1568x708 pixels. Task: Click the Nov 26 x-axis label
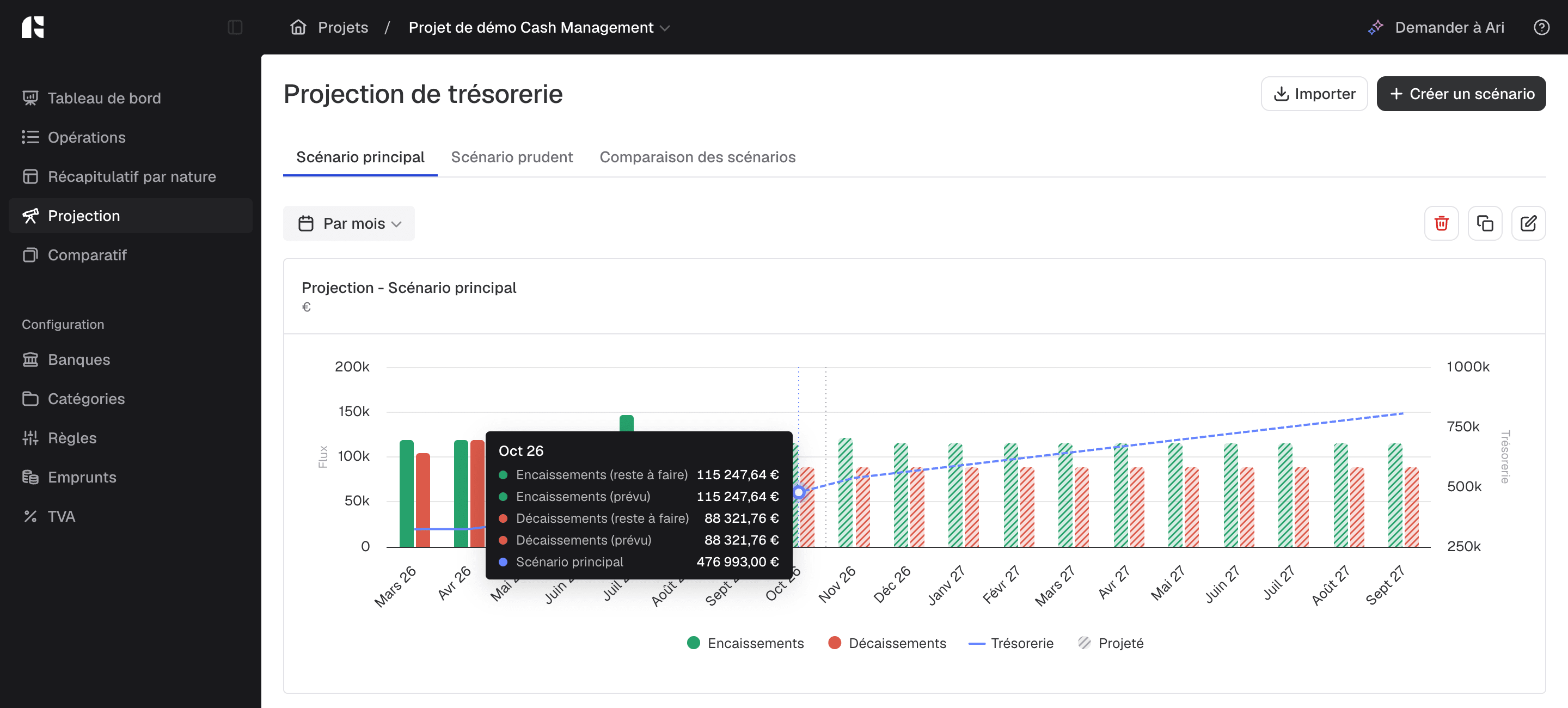coord(836,584)
